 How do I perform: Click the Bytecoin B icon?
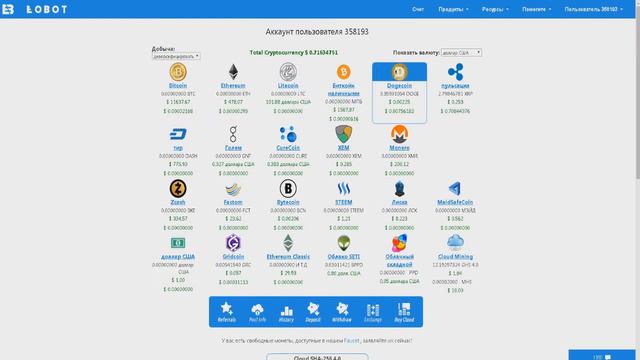(x=288, y=189)
